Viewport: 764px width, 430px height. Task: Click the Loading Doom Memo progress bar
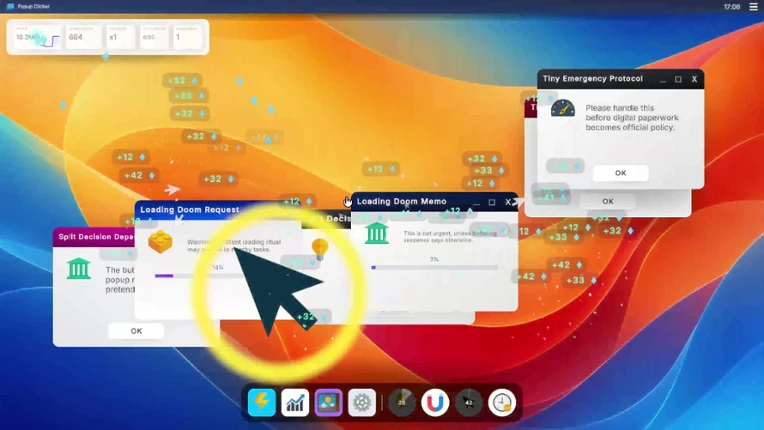[435, 267]
